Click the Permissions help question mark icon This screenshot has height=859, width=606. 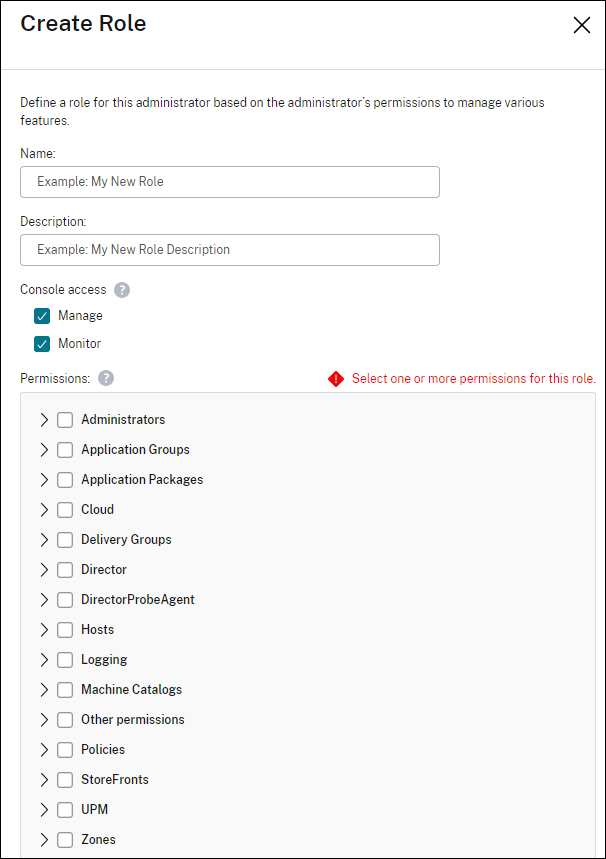[x=103, y=378]
